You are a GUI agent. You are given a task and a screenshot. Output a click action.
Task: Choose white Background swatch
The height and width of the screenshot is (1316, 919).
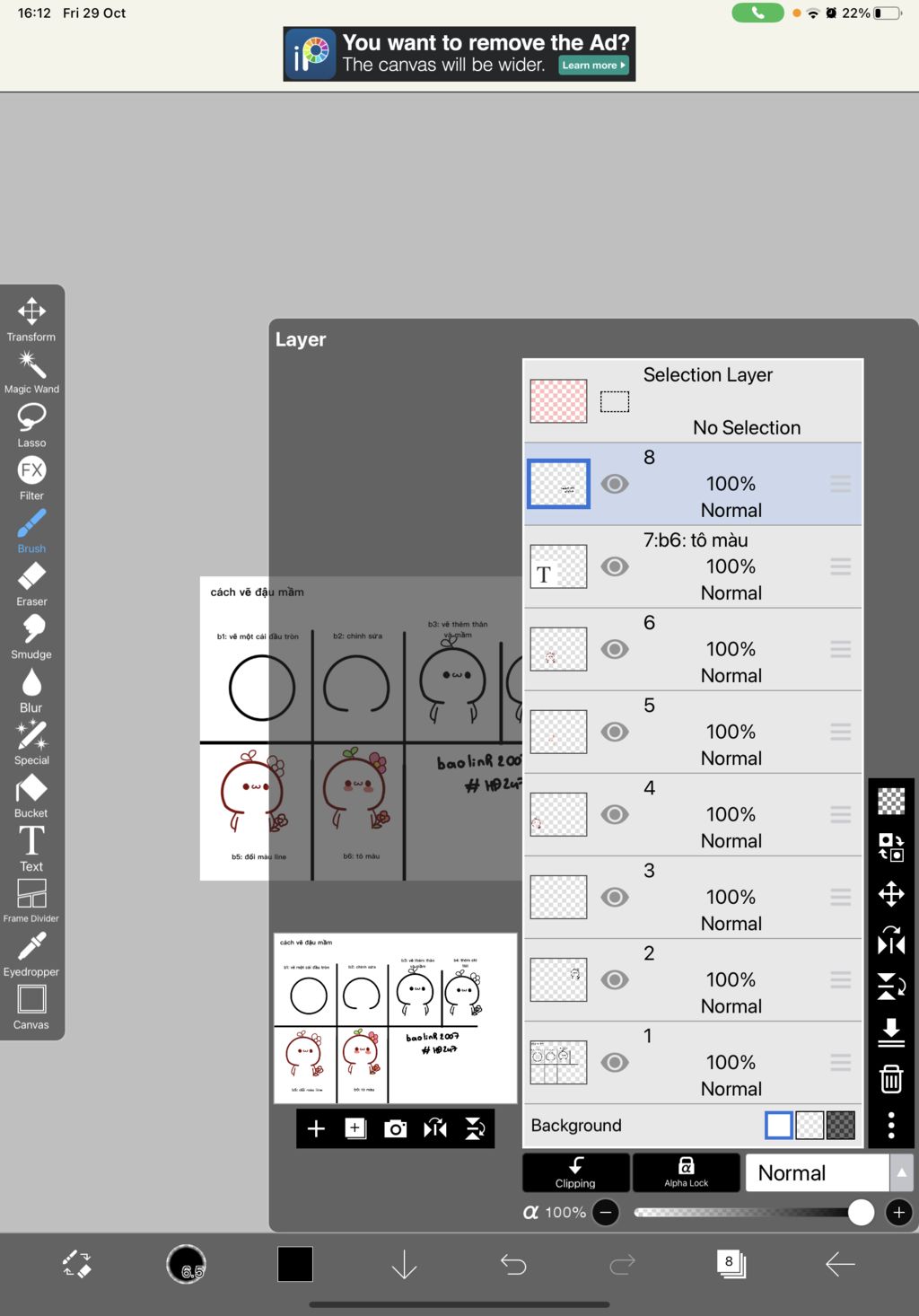(779, 1125)
